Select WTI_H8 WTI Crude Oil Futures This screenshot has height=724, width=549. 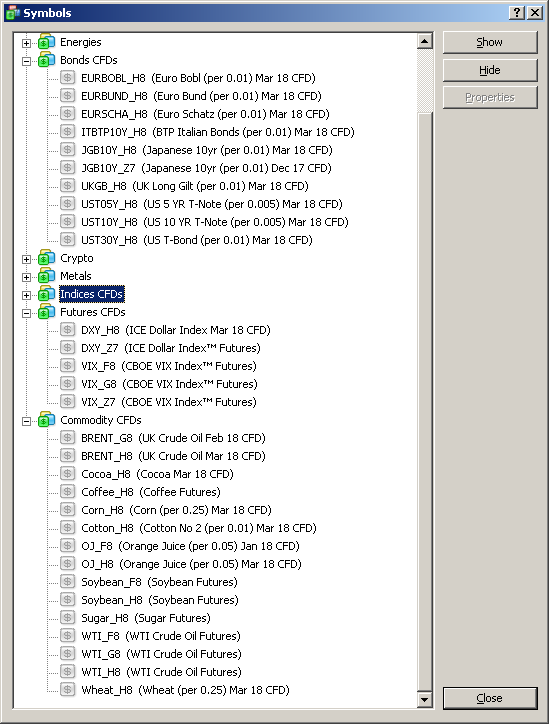tap(162, 672)
